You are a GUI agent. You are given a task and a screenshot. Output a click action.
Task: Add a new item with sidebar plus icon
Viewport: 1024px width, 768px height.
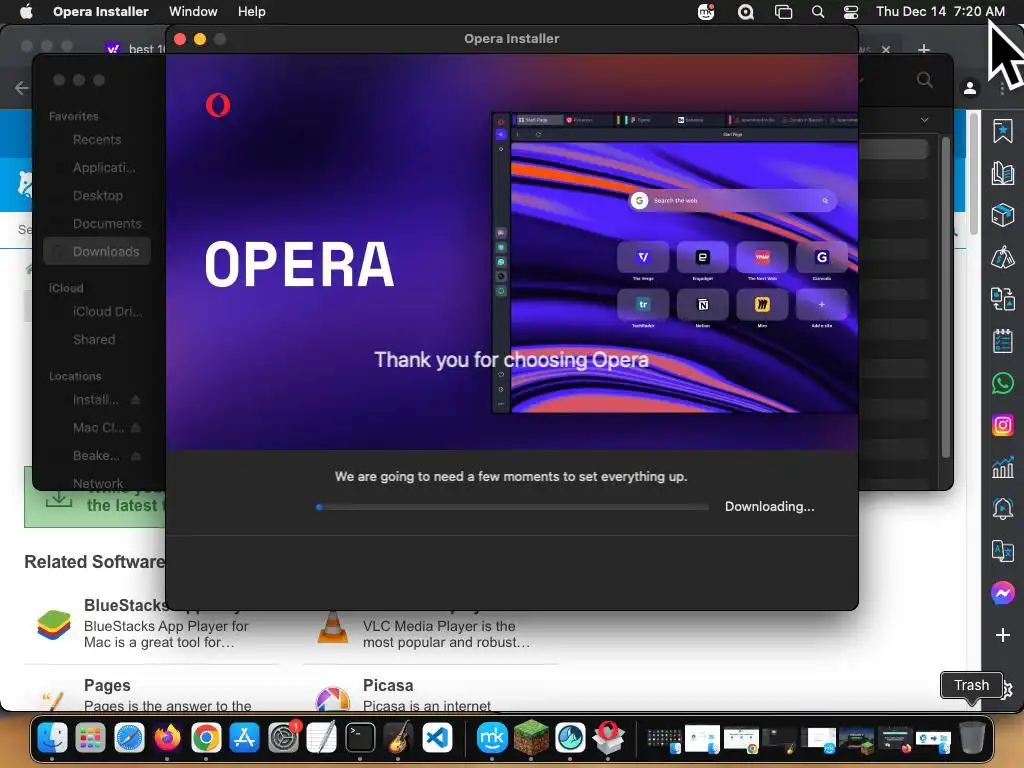[x=1002, y=635]
